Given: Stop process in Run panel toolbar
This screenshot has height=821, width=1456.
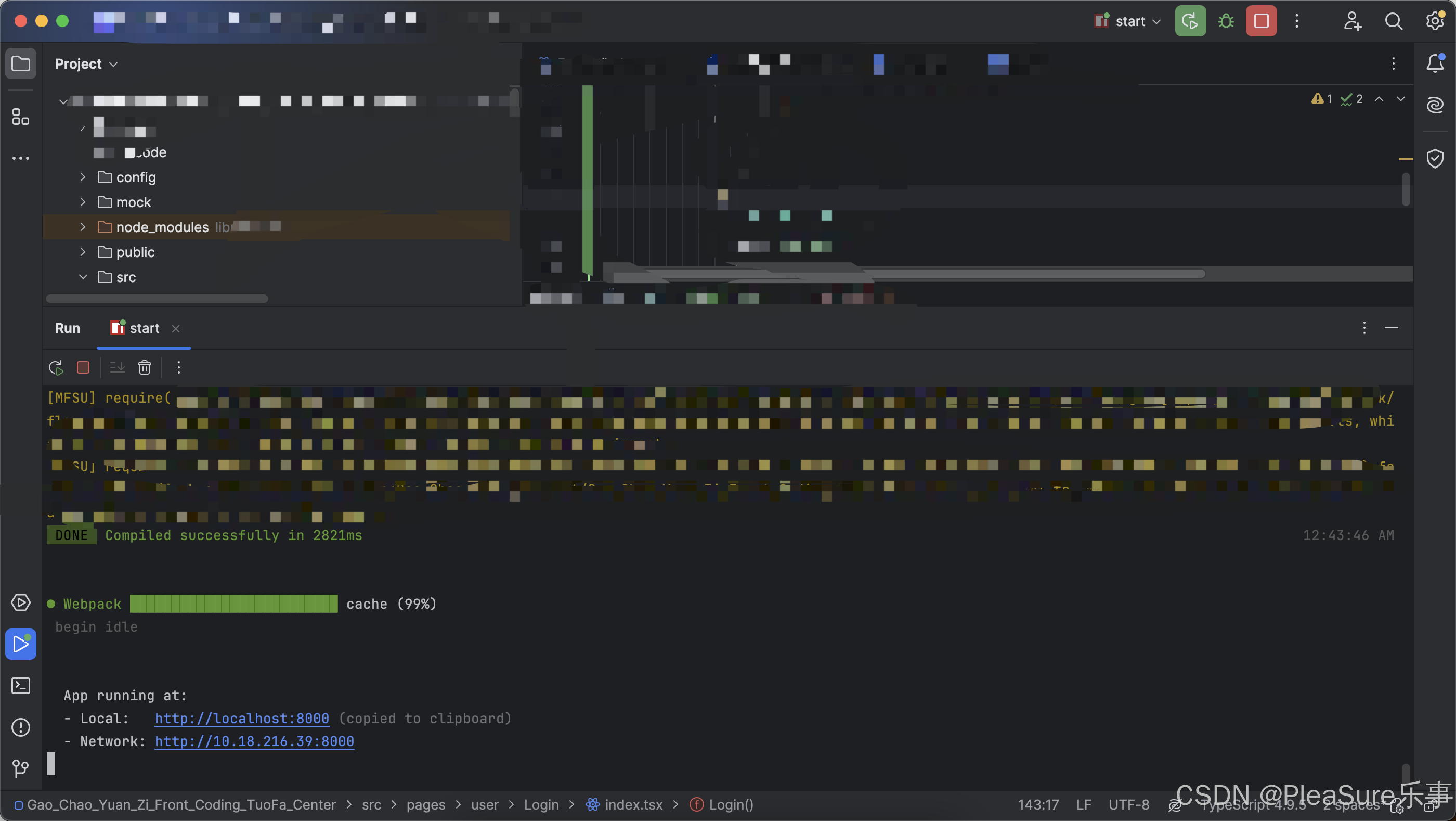Looking at the screenshot, I should [83, 367].
